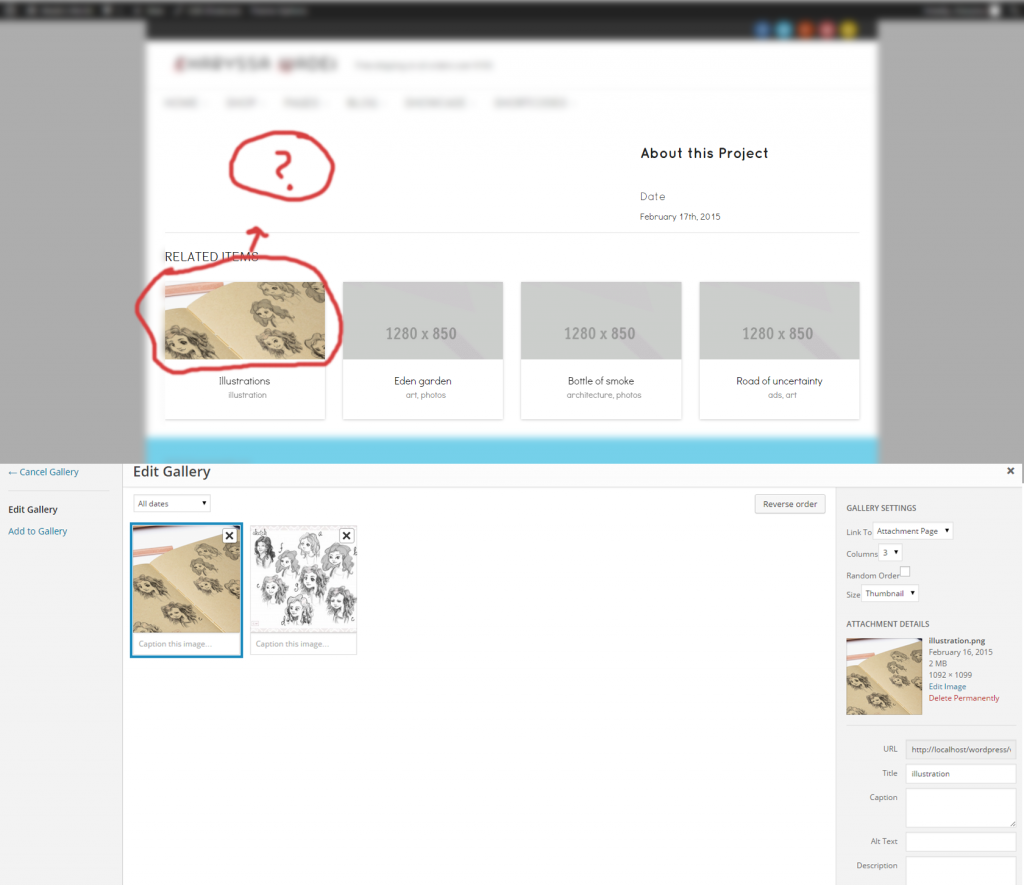Close the Edit Gallery modal

tap(1010, 471)
